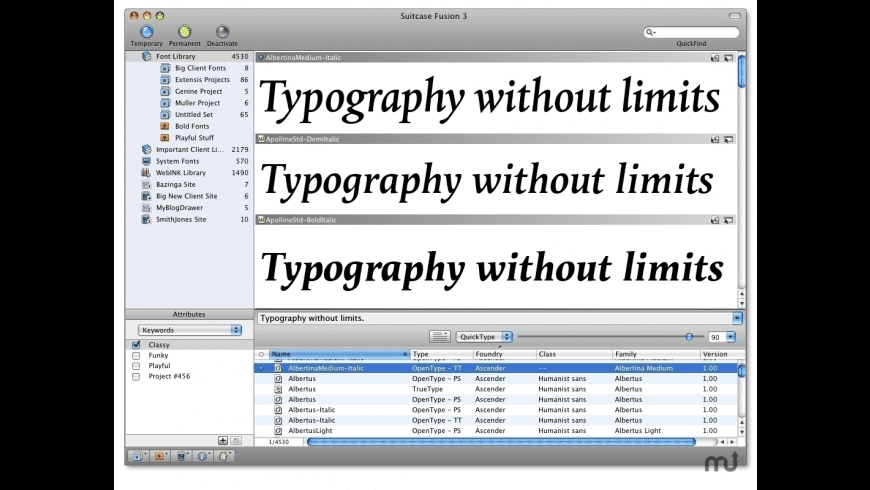Sort fonts by the Type column
870x490 pixels.
tap(441, 354)
